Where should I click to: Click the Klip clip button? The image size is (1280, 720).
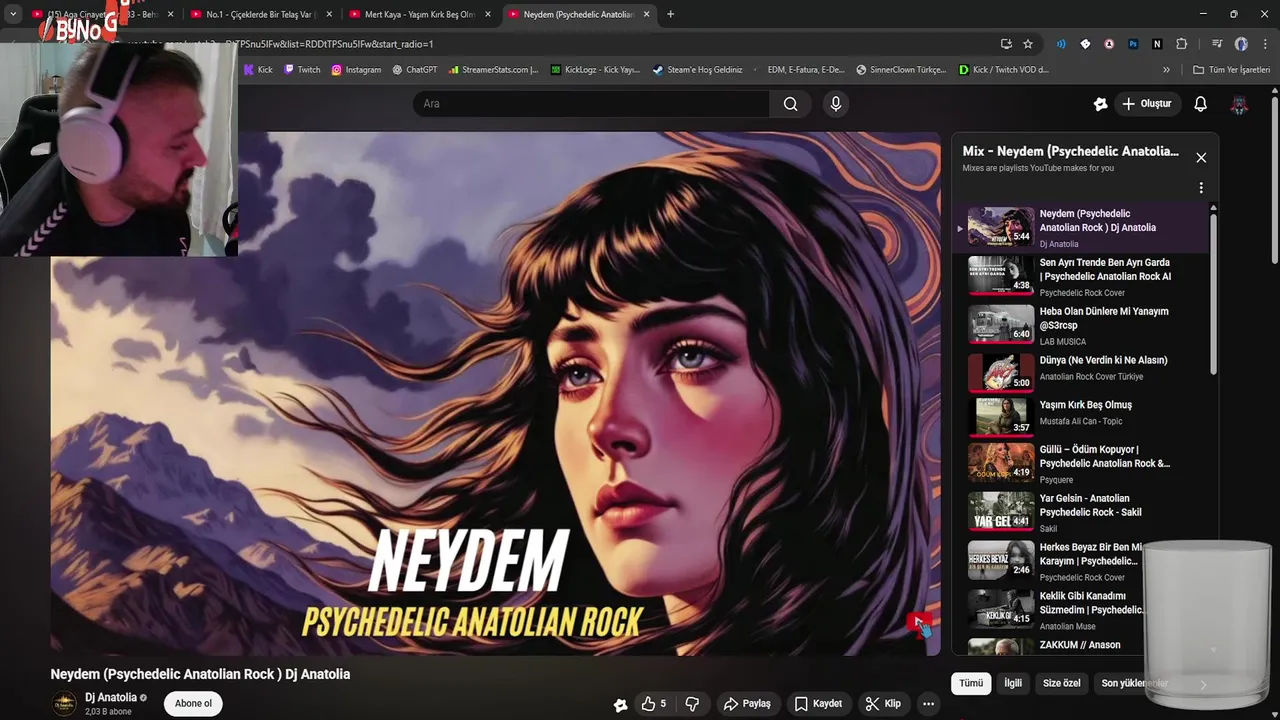coord(883,704)
